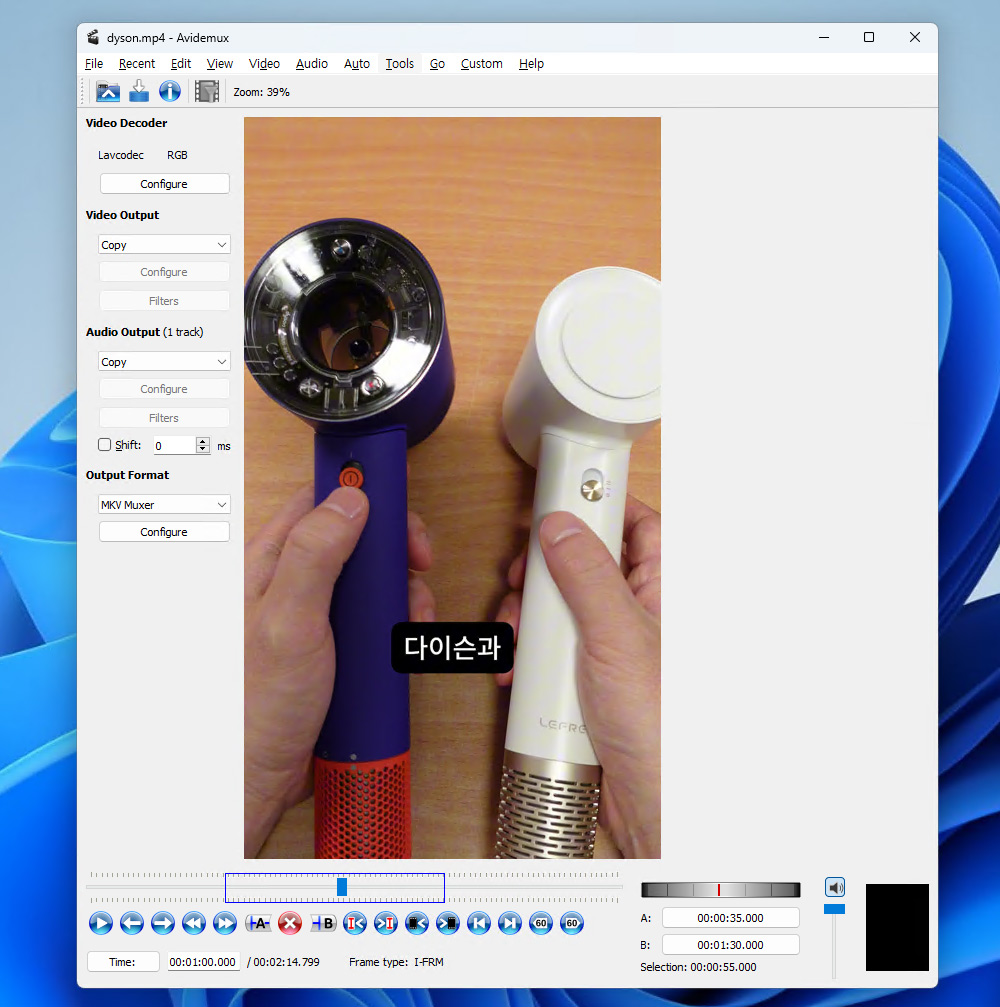Set selection end marker B

pos(323,923)
